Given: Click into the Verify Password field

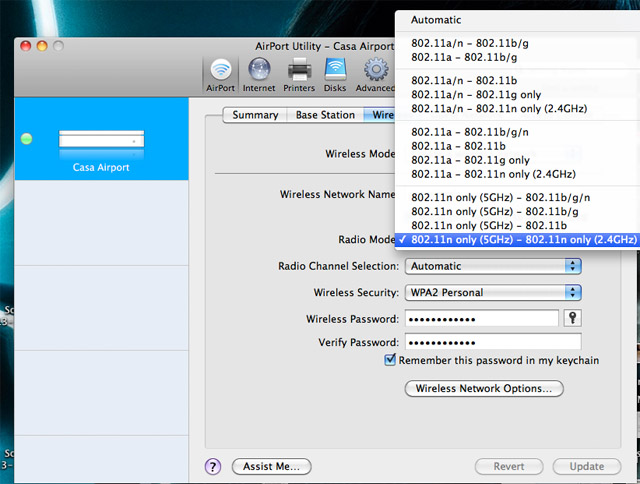Looking at the screenshot, I should click(493, 342).
